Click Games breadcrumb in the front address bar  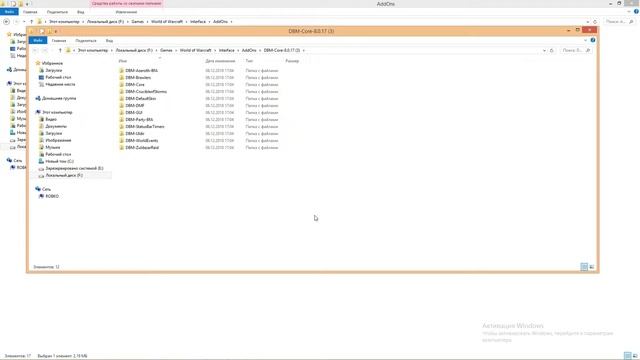166,50
